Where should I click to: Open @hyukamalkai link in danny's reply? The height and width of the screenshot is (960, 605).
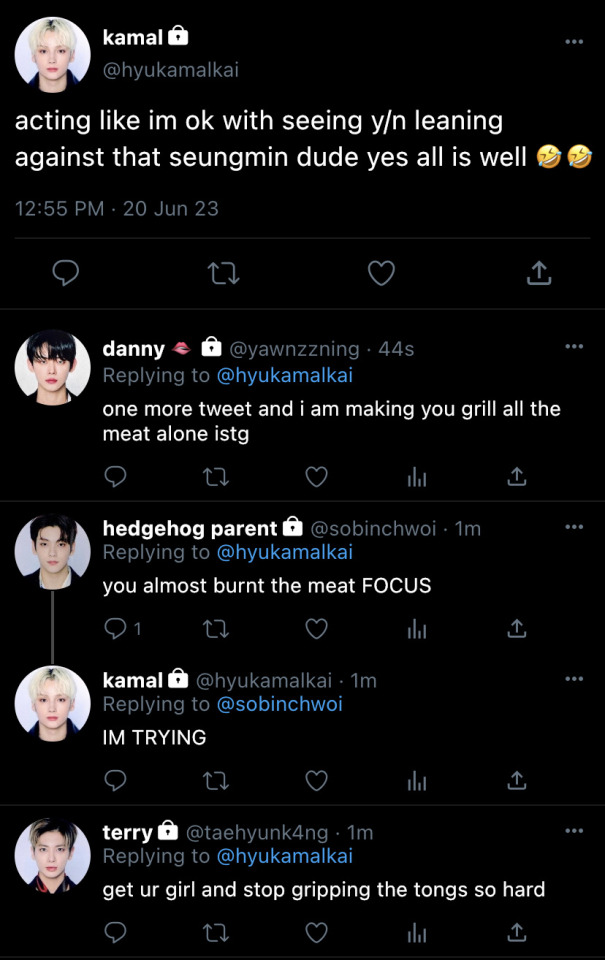click(x=285, y=375)
